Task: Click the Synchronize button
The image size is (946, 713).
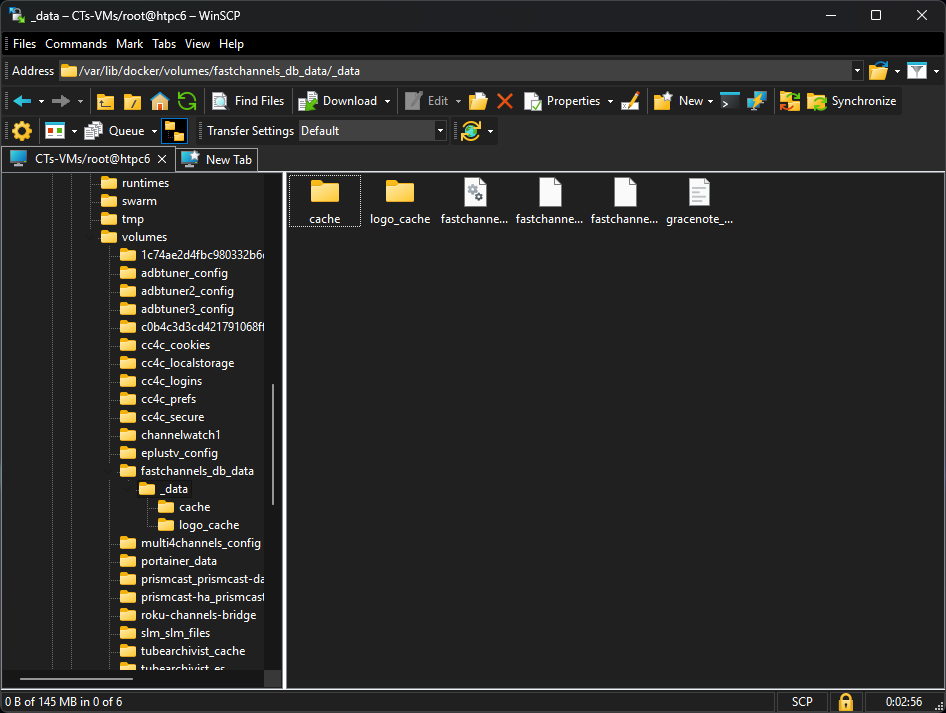Action: pyautogui.click(x=852, y=101)
